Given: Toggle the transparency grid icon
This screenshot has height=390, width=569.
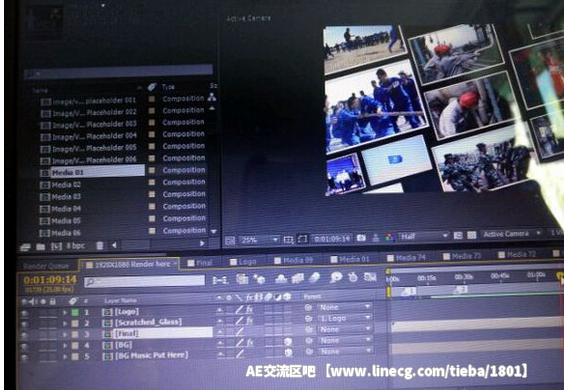Looking at the screenshot, I should (x=471, y=235).
